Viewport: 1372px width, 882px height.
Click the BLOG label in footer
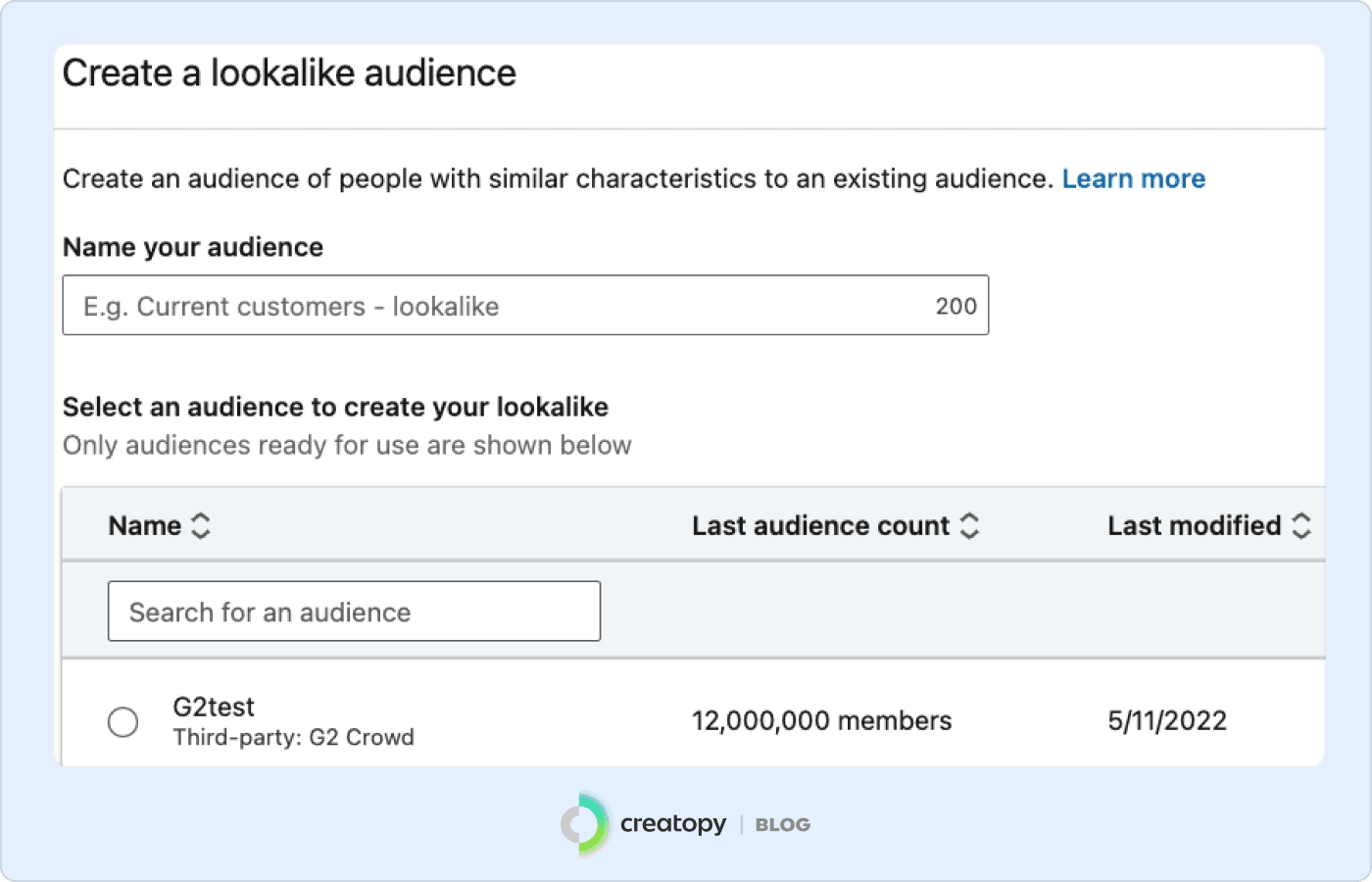tap(782, 825)
